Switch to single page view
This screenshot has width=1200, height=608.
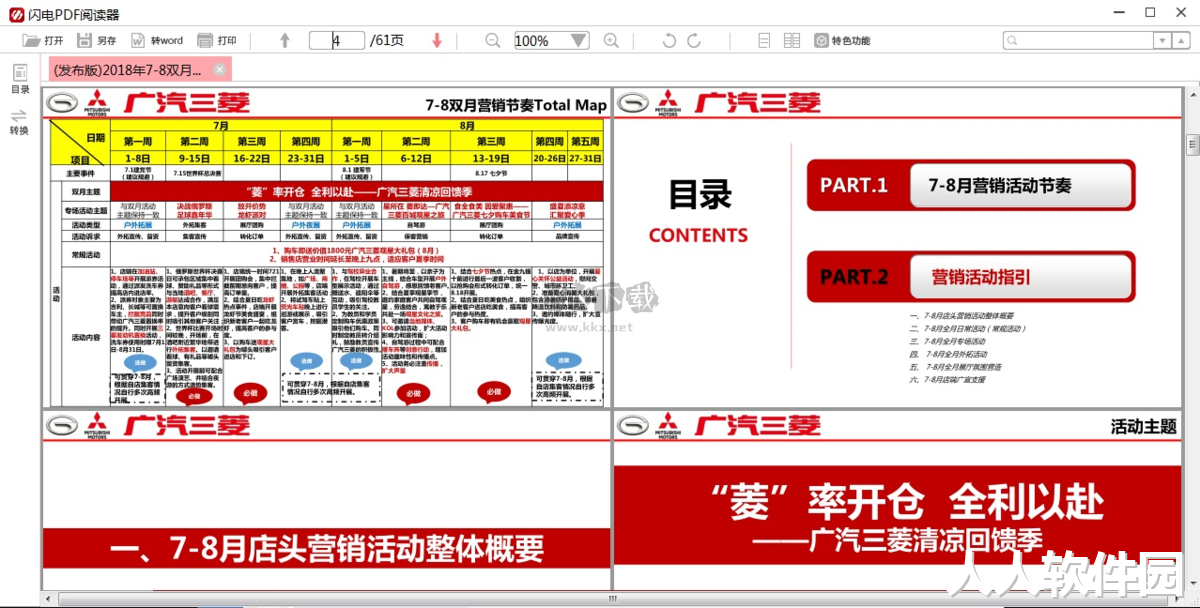pos(764,41)
